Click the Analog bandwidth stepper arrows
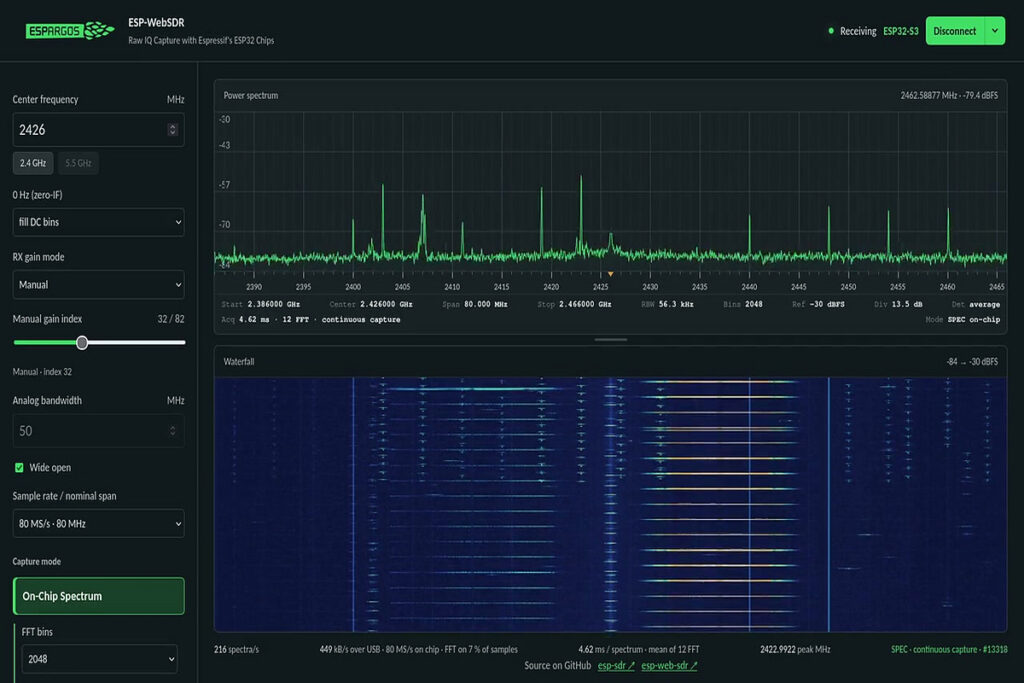Image resolution: width=1024 pixels, height=683 pixels. (172, 430)
